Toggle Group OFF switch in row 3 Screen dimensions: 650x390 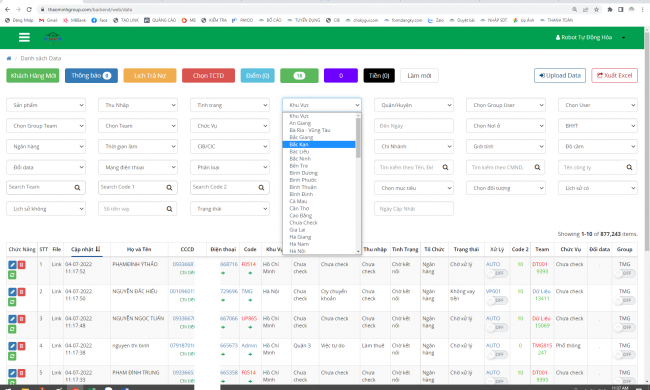point(624,328)
